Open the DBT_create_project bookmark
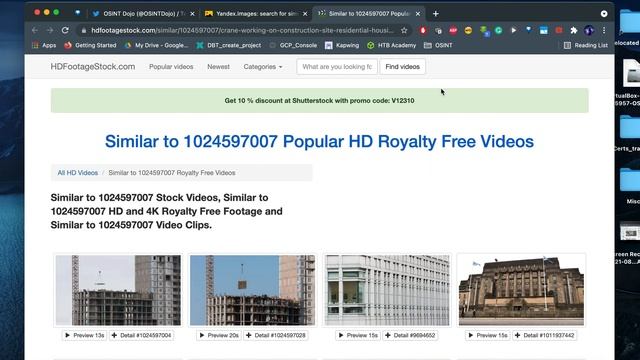 coord(229,45)
